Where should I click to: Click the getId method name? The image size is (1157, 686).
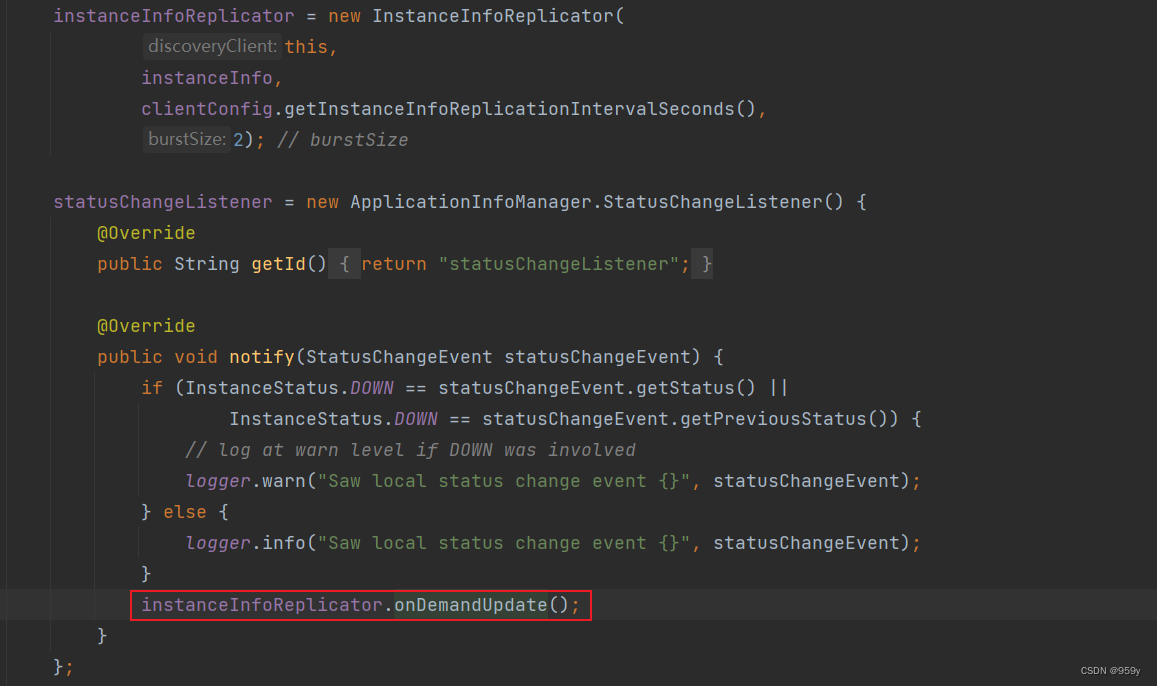tap(278, 263)
